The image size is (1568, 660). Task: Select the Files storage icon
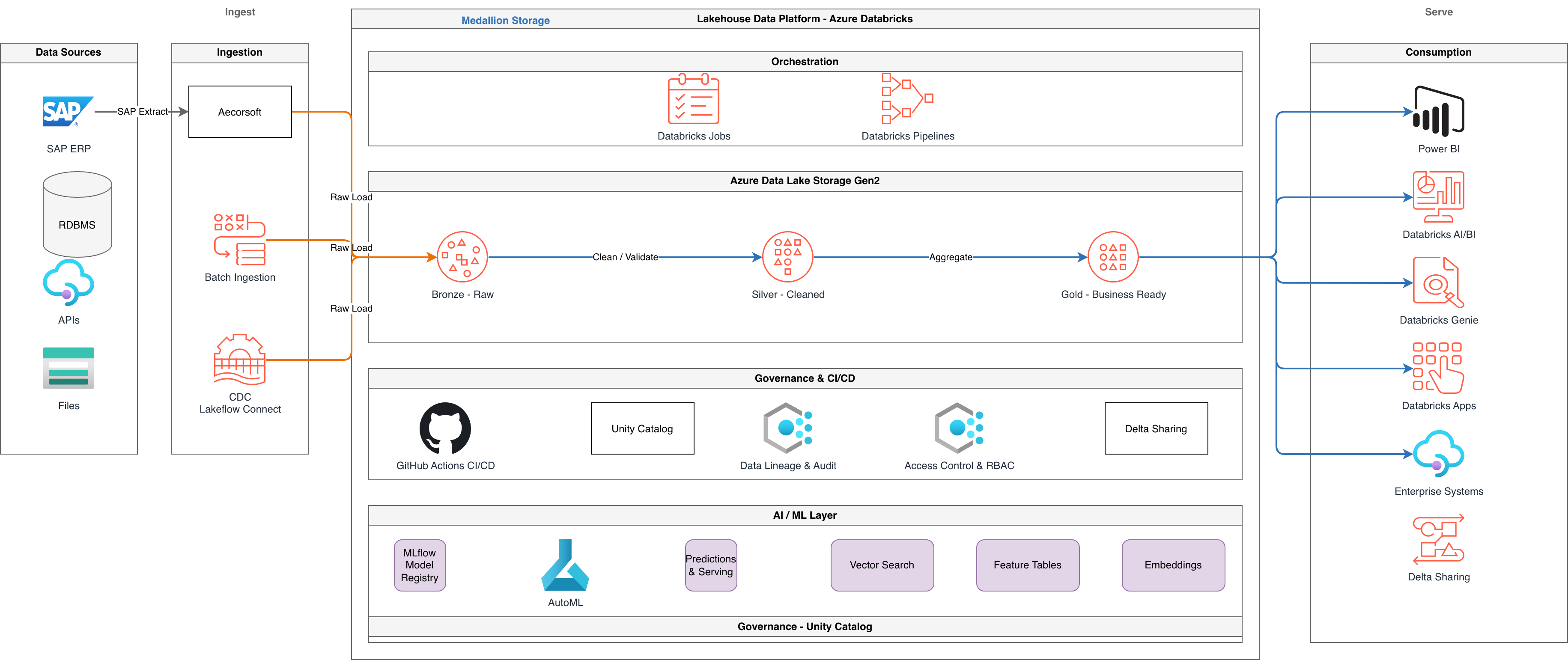68,368
